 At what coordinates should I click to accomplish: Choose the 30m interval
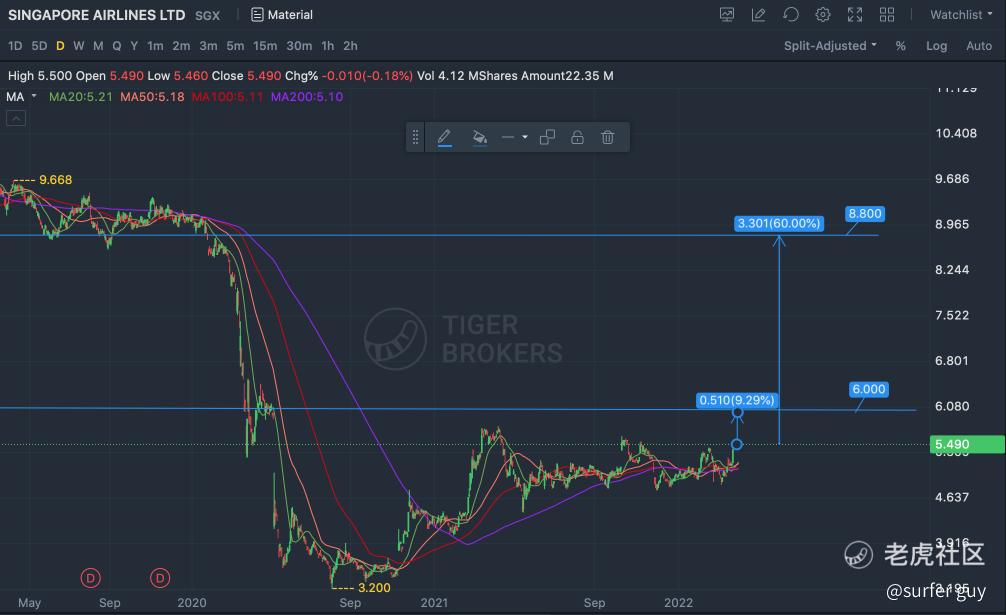coord(299,46)
